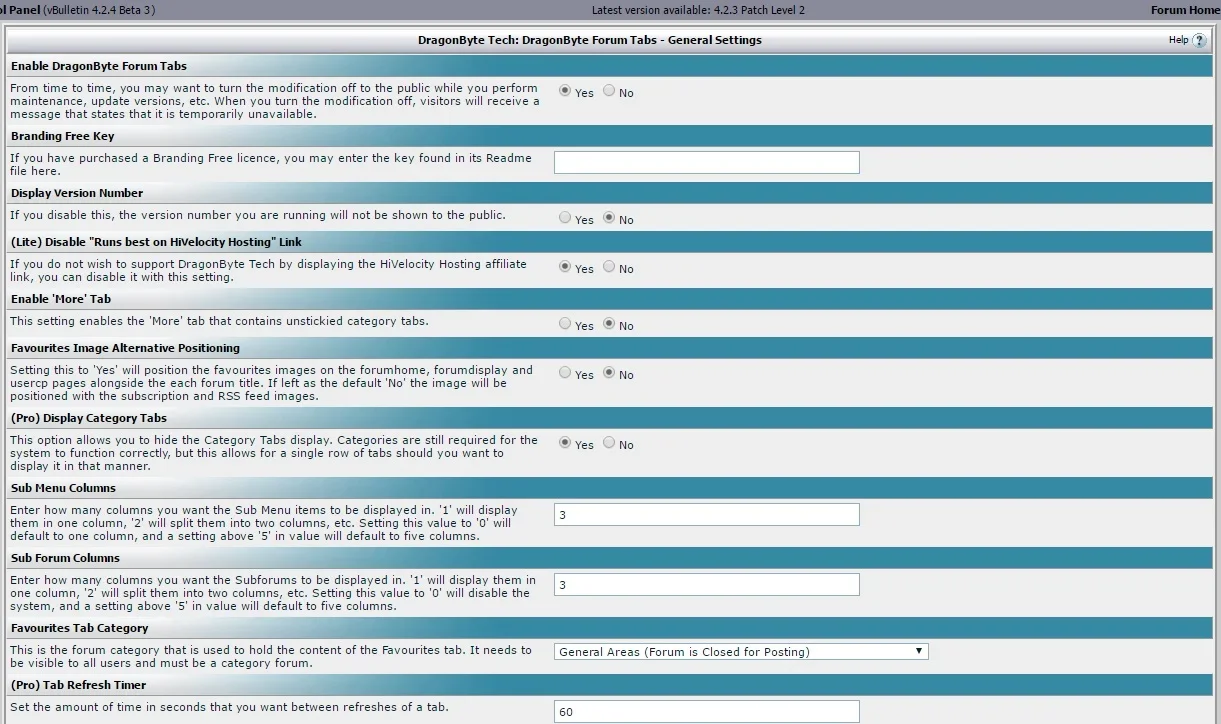Click the Sub Forum Columns value field
Viewport: 1221px width, 724px height.
click(707, 584)
